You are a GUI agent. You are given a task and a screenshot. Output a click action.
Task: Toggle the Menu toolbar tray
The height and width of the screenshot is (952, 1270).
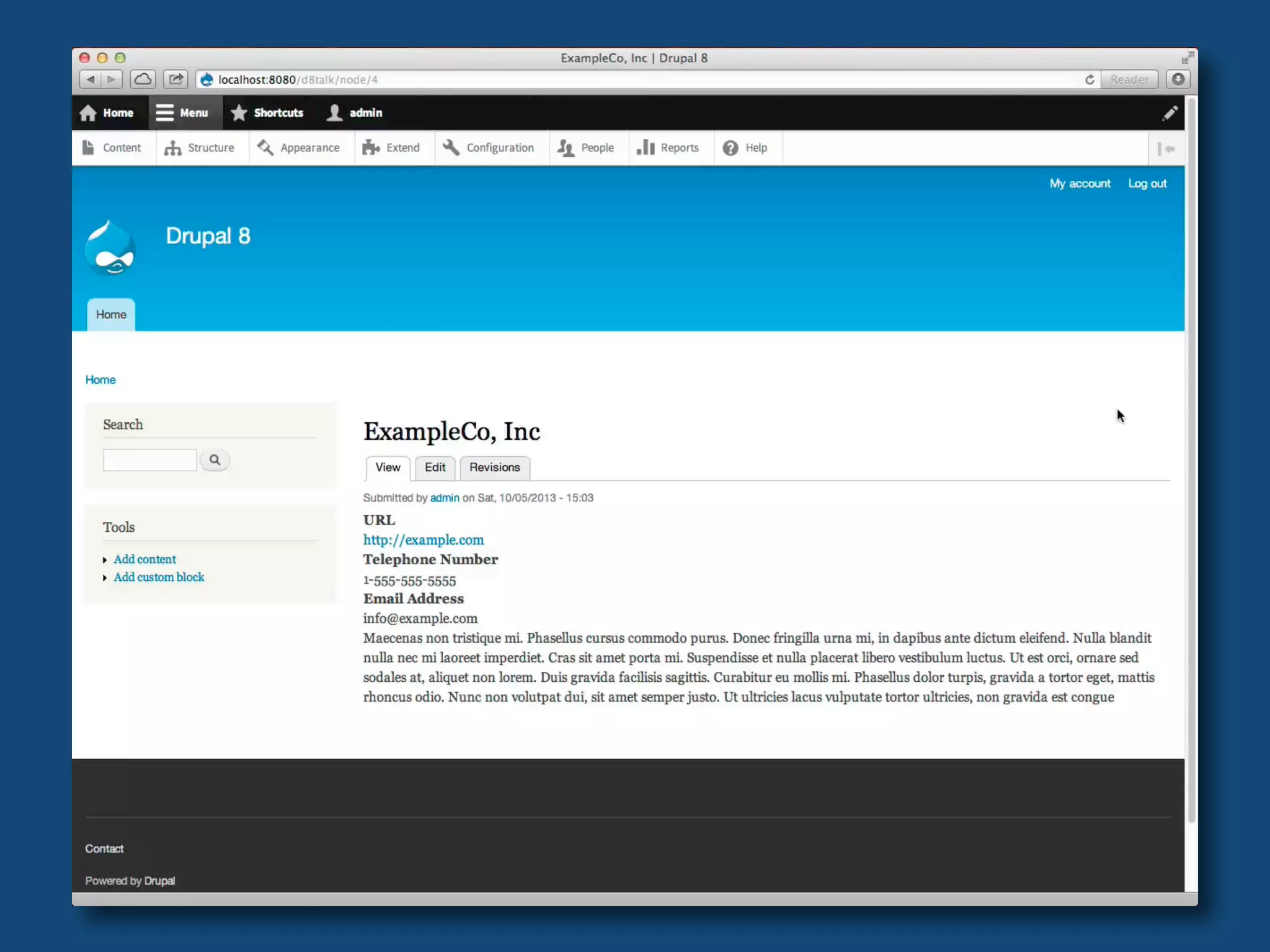(x=182, y=113)
